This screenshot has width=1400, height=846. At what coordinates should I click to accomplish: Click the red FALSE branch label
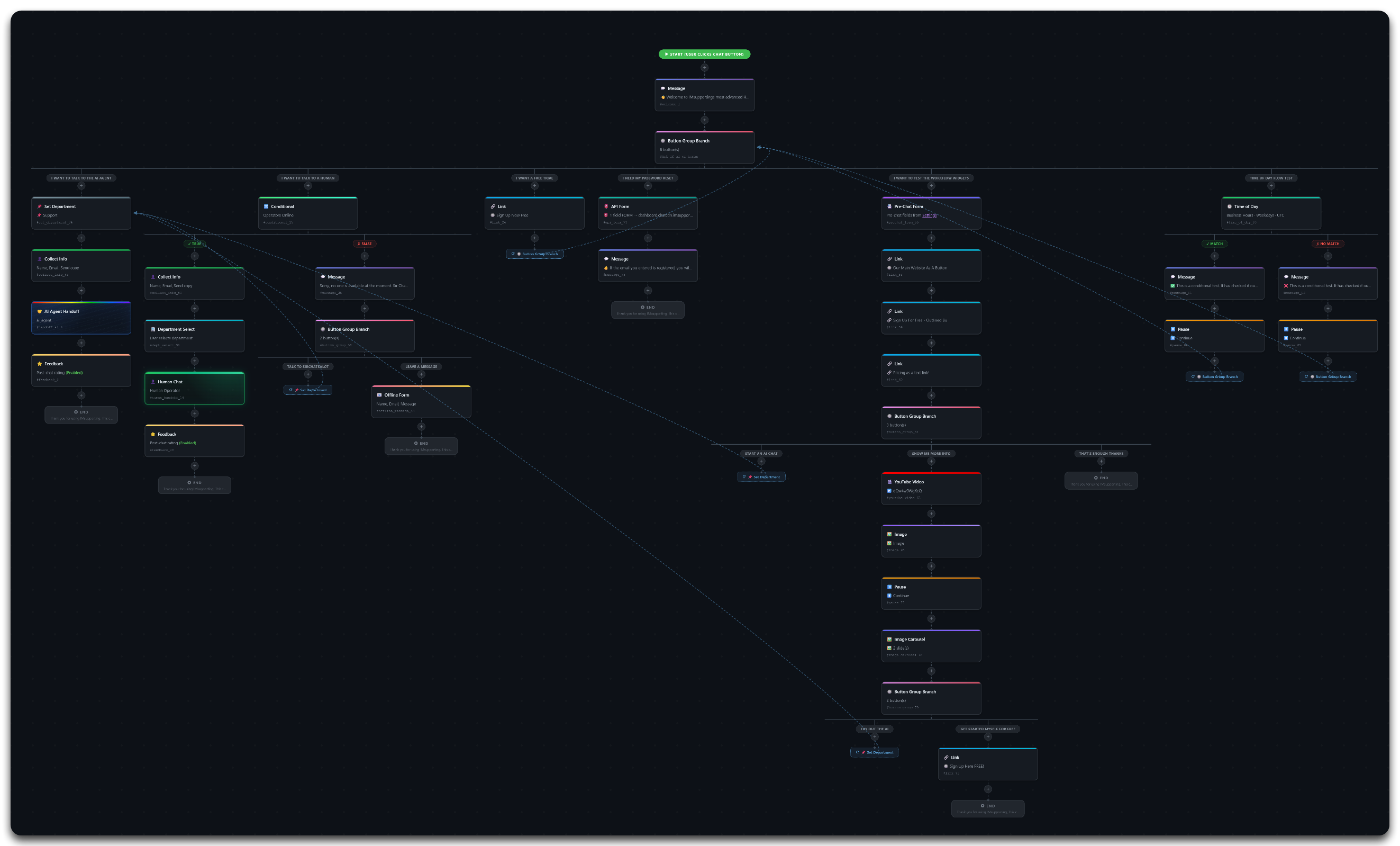364,244
